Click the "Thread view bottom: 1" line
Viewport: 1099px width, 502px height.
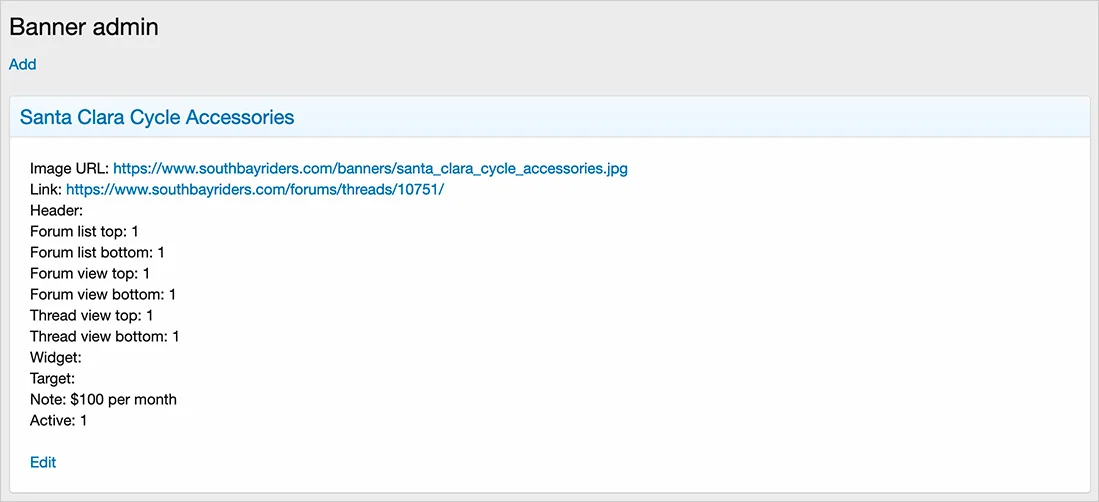point(105,336)
